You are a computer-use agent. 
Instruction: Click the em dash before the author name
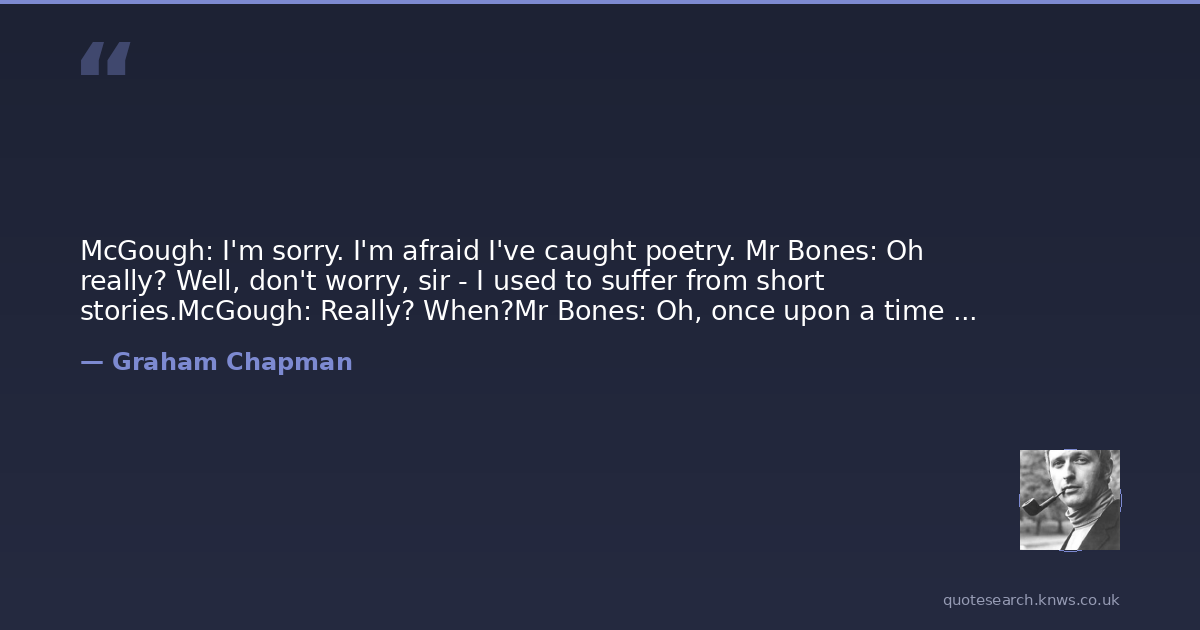coord(91,362)
